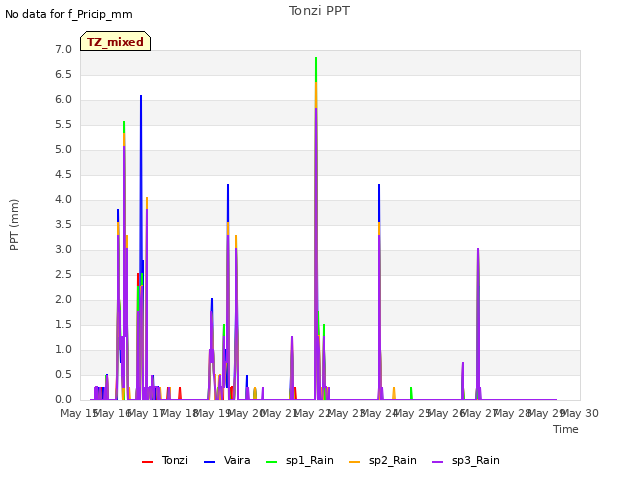Click the 5.5 y-axis tick label
Image resolution: width=640 pixels, height=480 pixels.
63,125
